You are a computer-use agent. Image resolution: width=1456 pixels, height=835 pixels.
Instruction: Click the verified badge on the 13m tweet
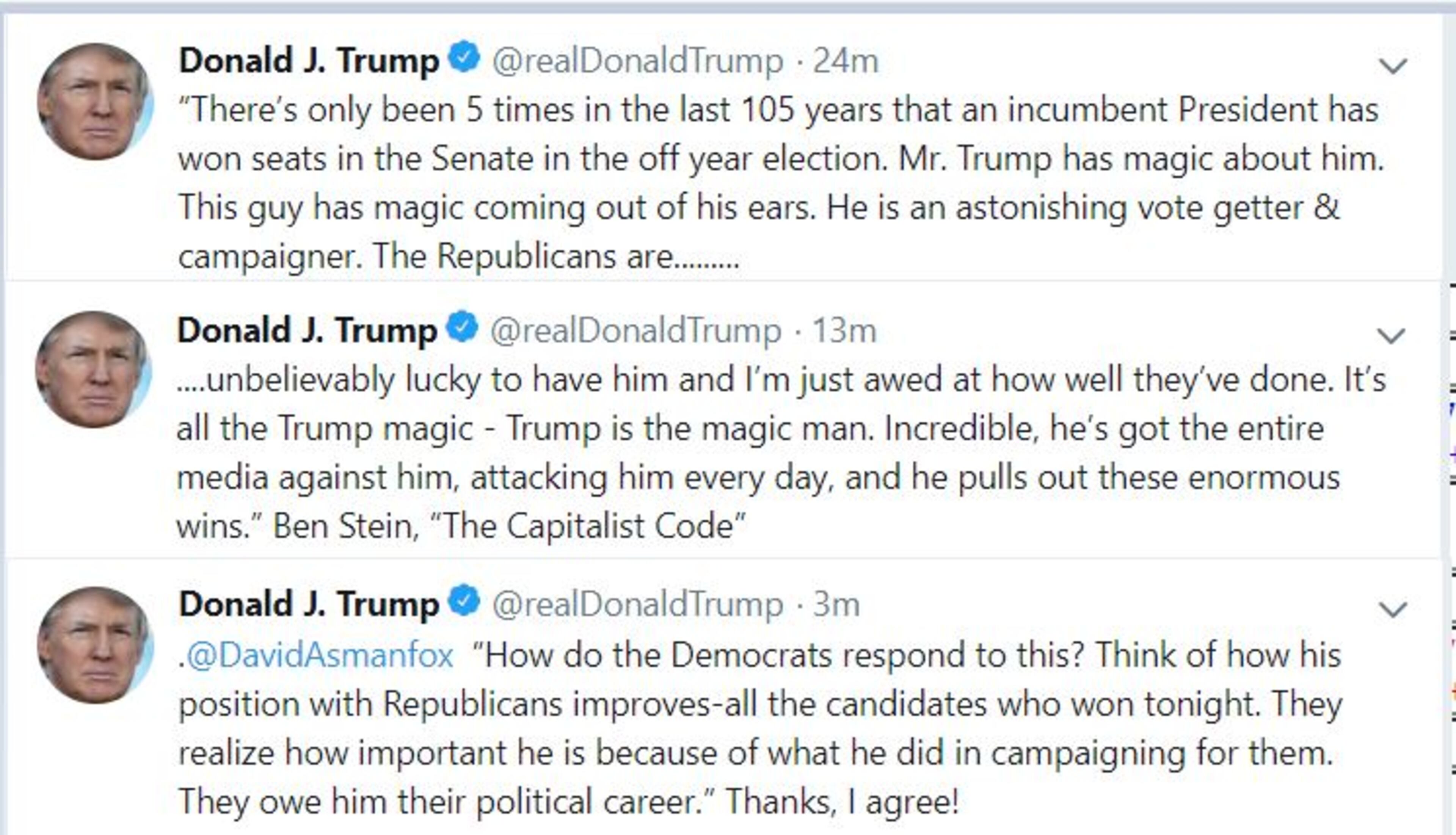coord(462,327)
